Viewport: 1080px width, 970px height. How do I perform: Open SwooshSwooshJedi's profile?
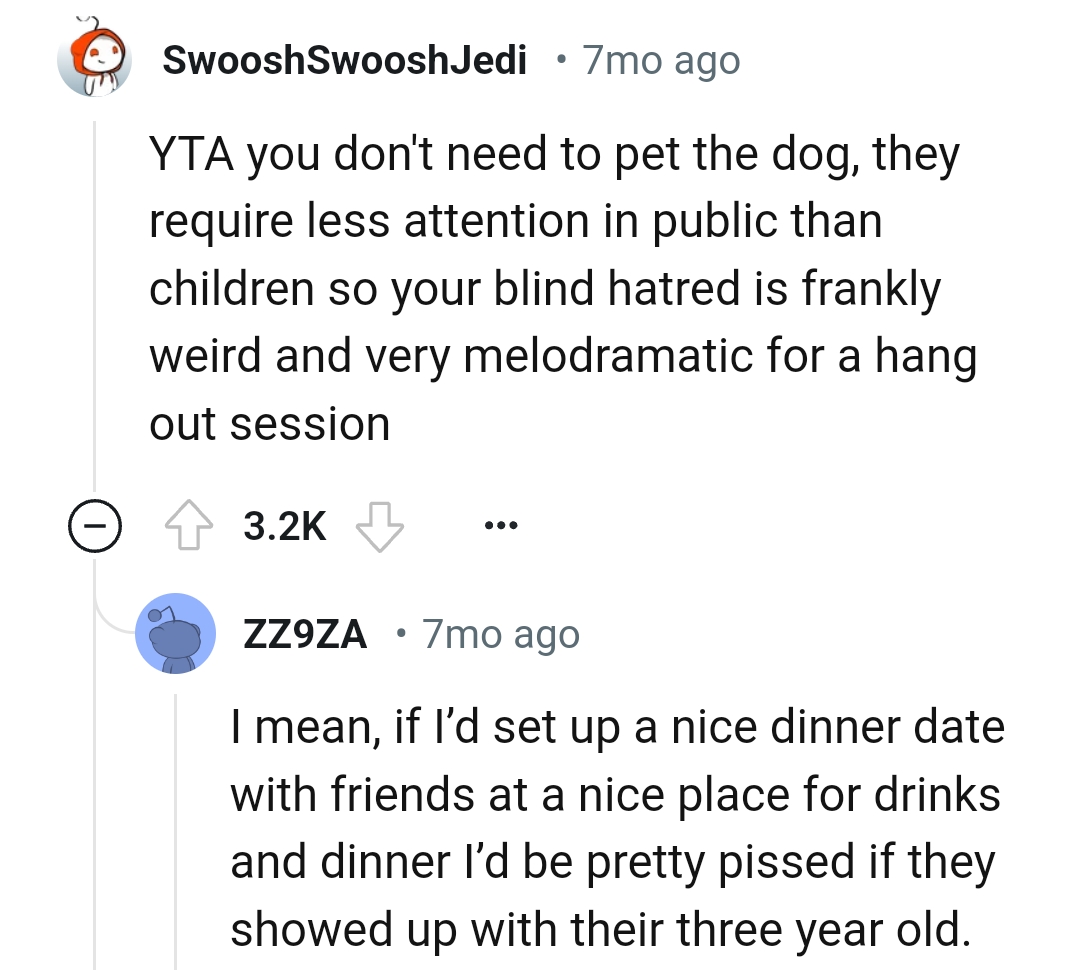click(x=345, y=60)
